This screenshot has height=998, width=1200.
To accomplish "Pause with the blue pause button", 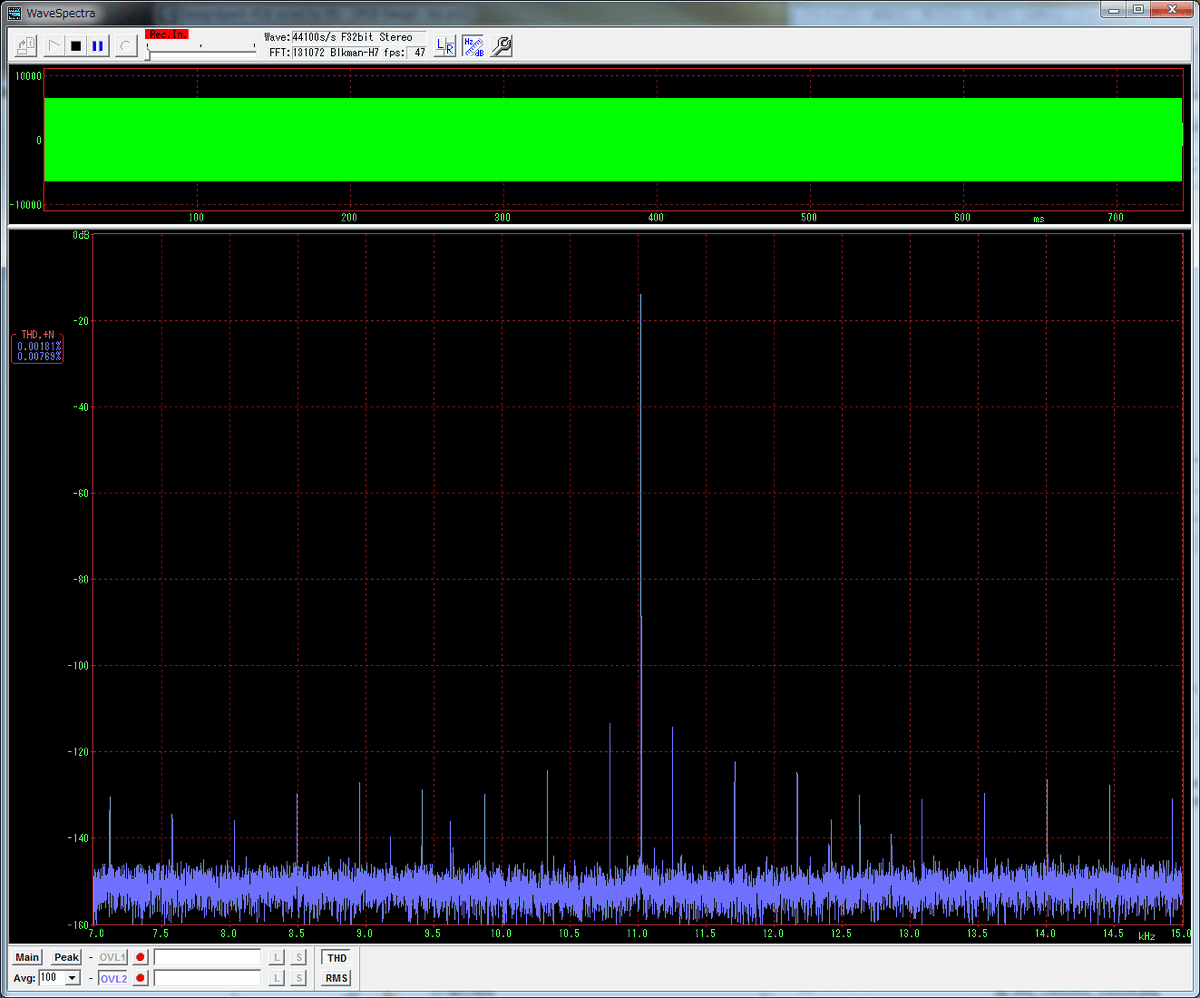I will point(98,45).
